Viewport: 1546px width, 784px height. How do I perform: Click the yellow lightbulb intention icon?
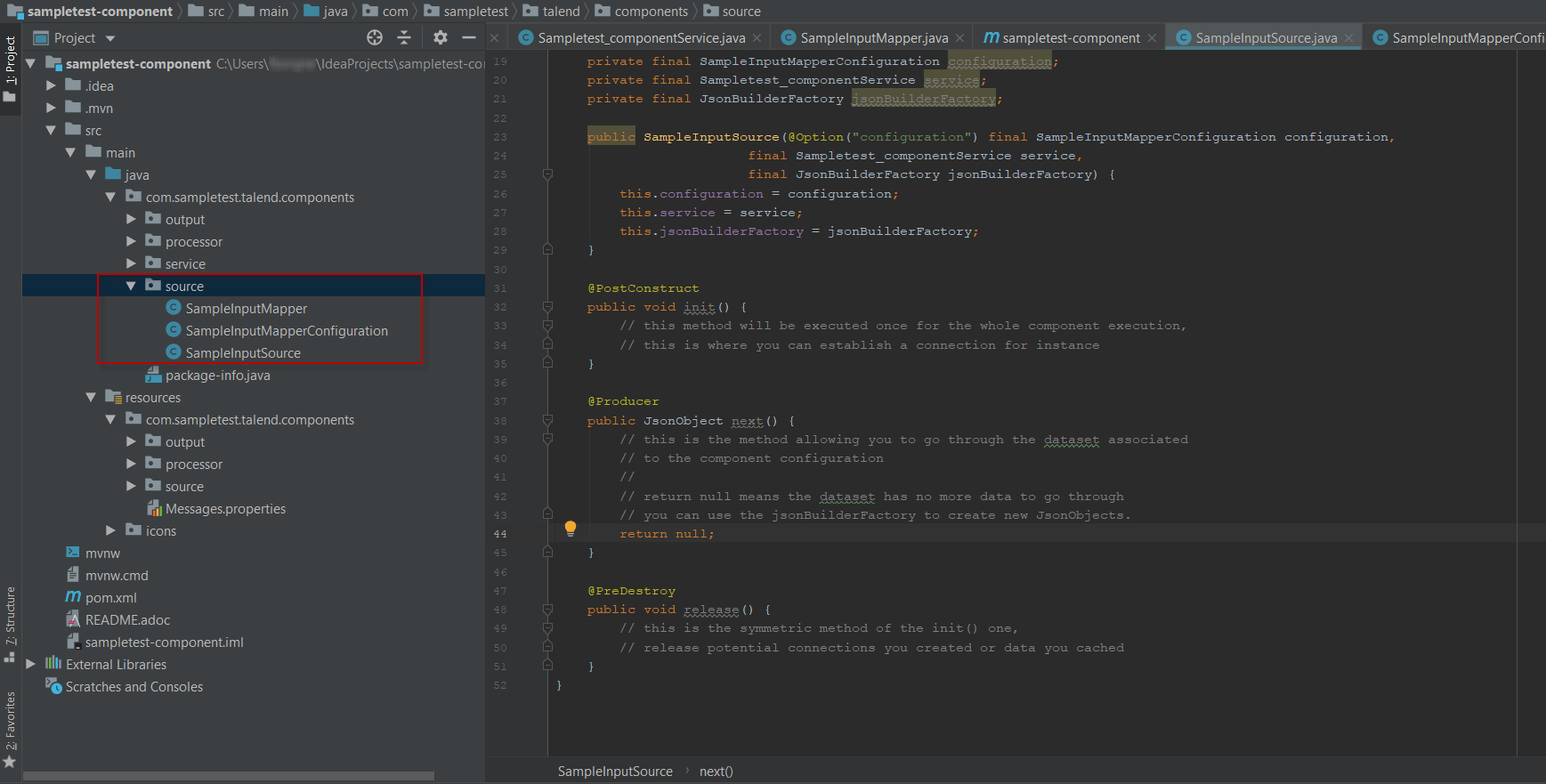(x=571, y=528)
